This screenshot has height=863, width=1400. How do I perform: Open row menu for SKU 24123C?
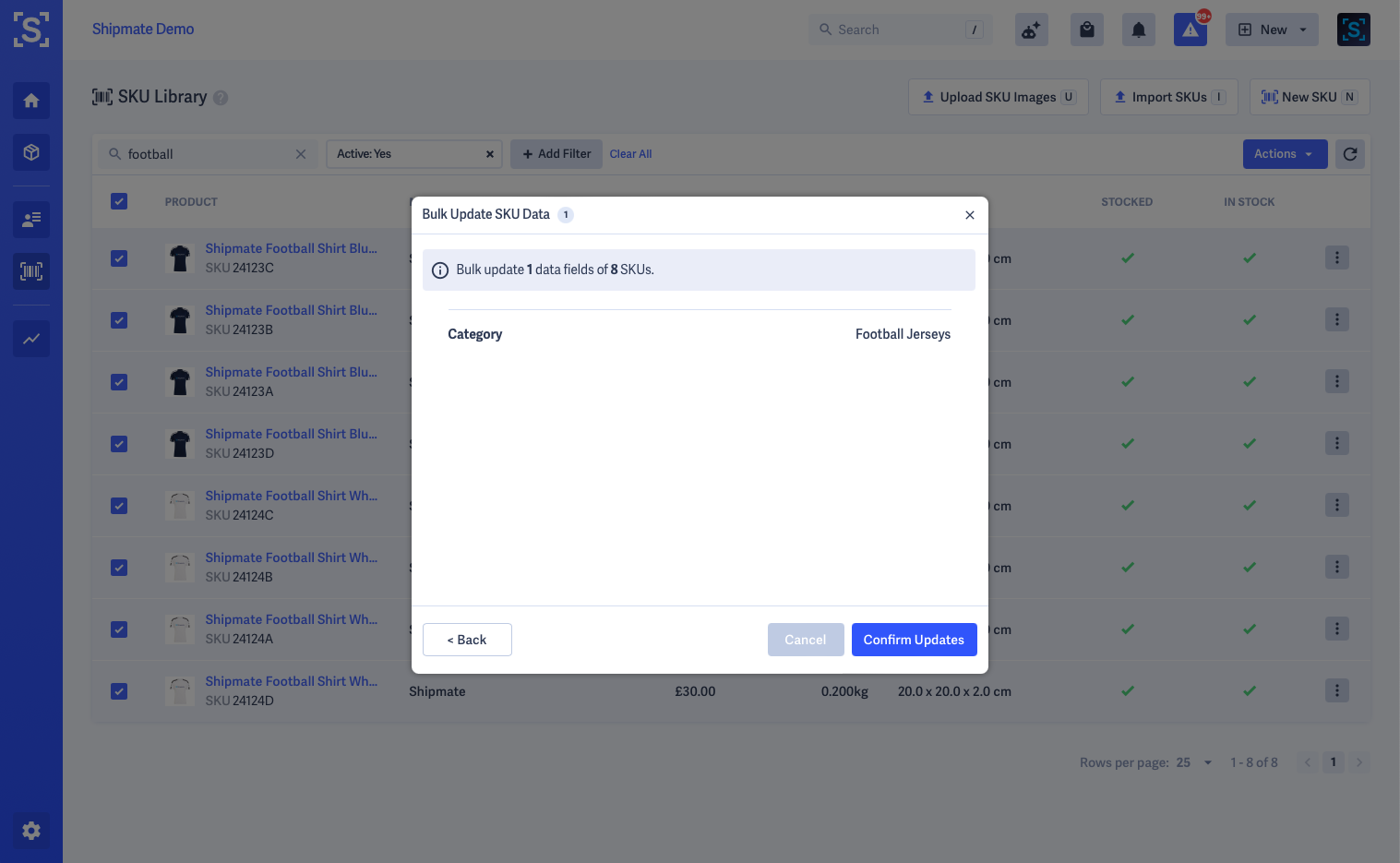pos(1337,258)
